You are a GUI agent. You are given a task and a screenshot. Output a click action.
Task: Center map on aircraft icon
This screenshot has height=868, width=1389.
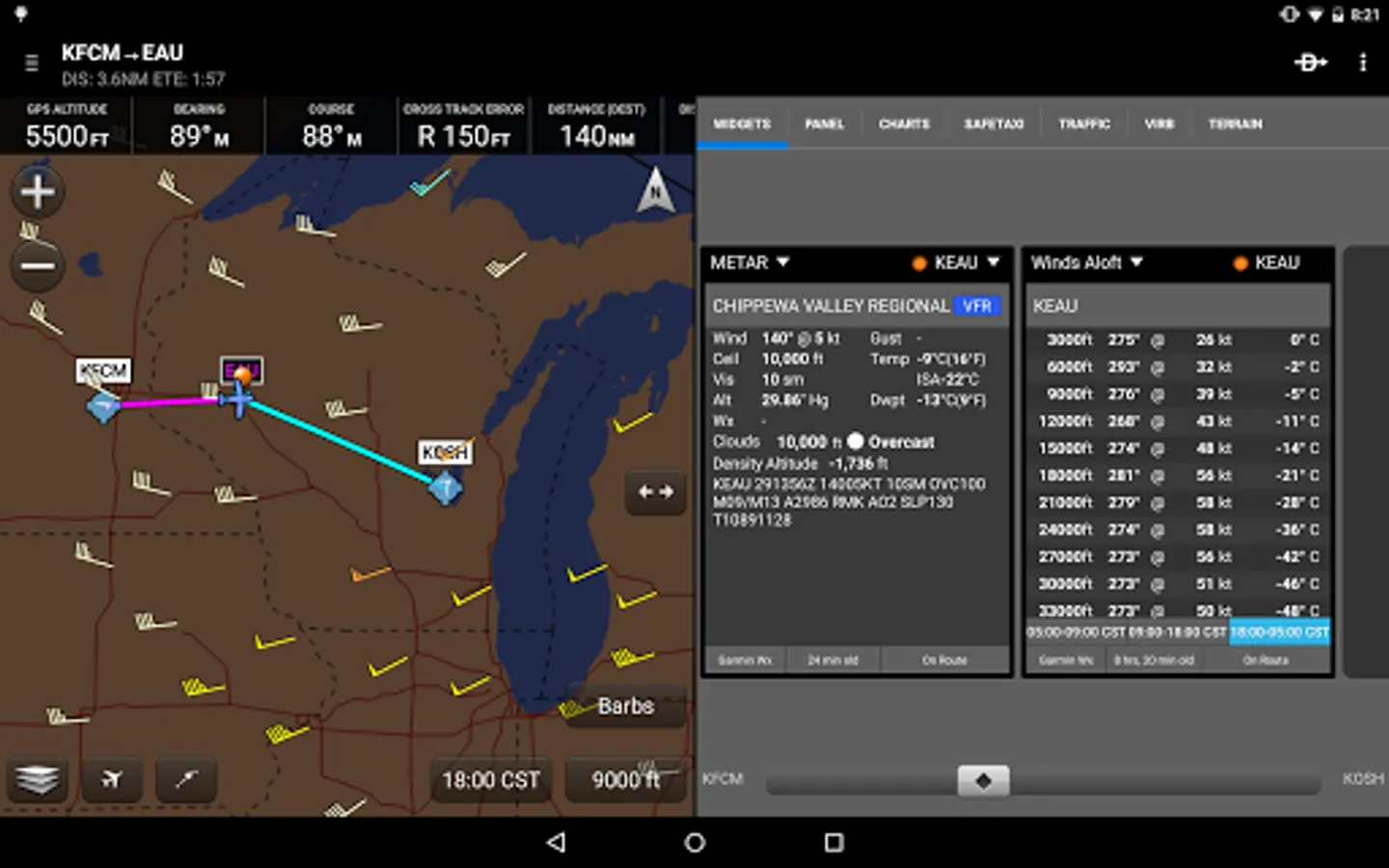(x=112, y=779)
